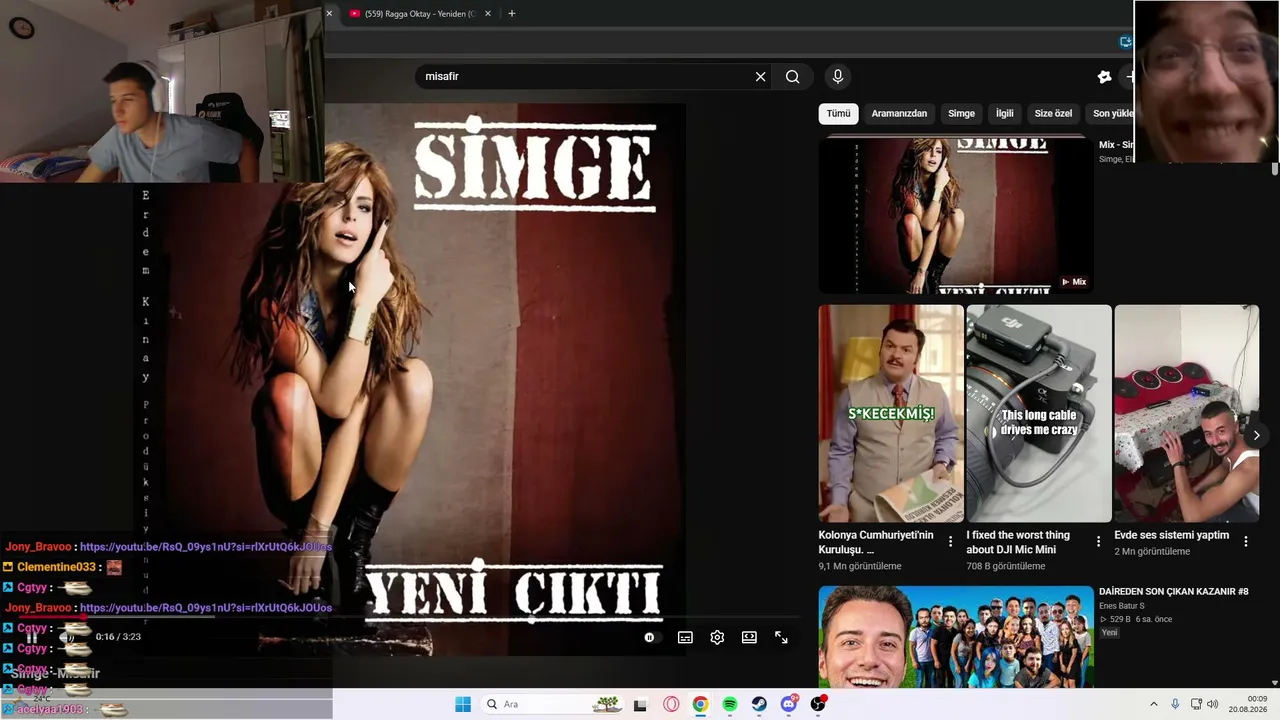Open the 'DAİREDEN SON ÇIKAN KAZANIR #8' title
Viewport: 1280px width, 720px height.
coord(1174,592)
